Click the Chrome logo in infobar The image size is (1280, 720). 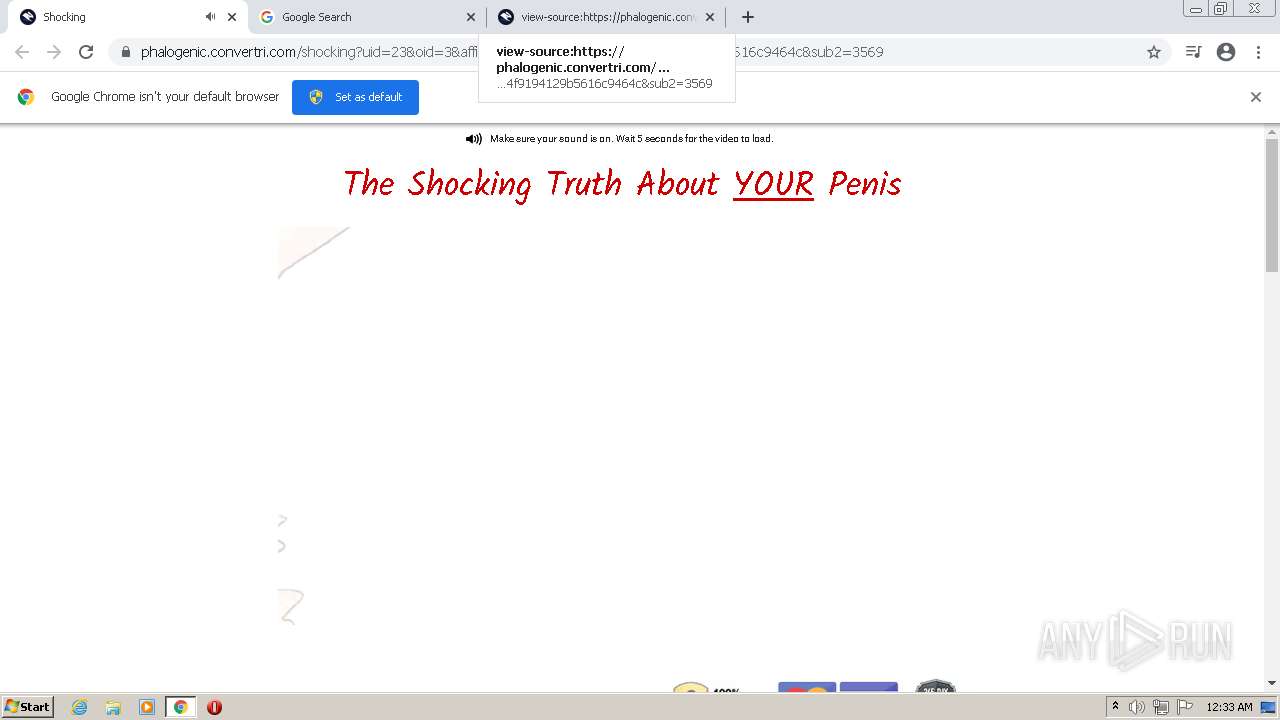[26, 97]
